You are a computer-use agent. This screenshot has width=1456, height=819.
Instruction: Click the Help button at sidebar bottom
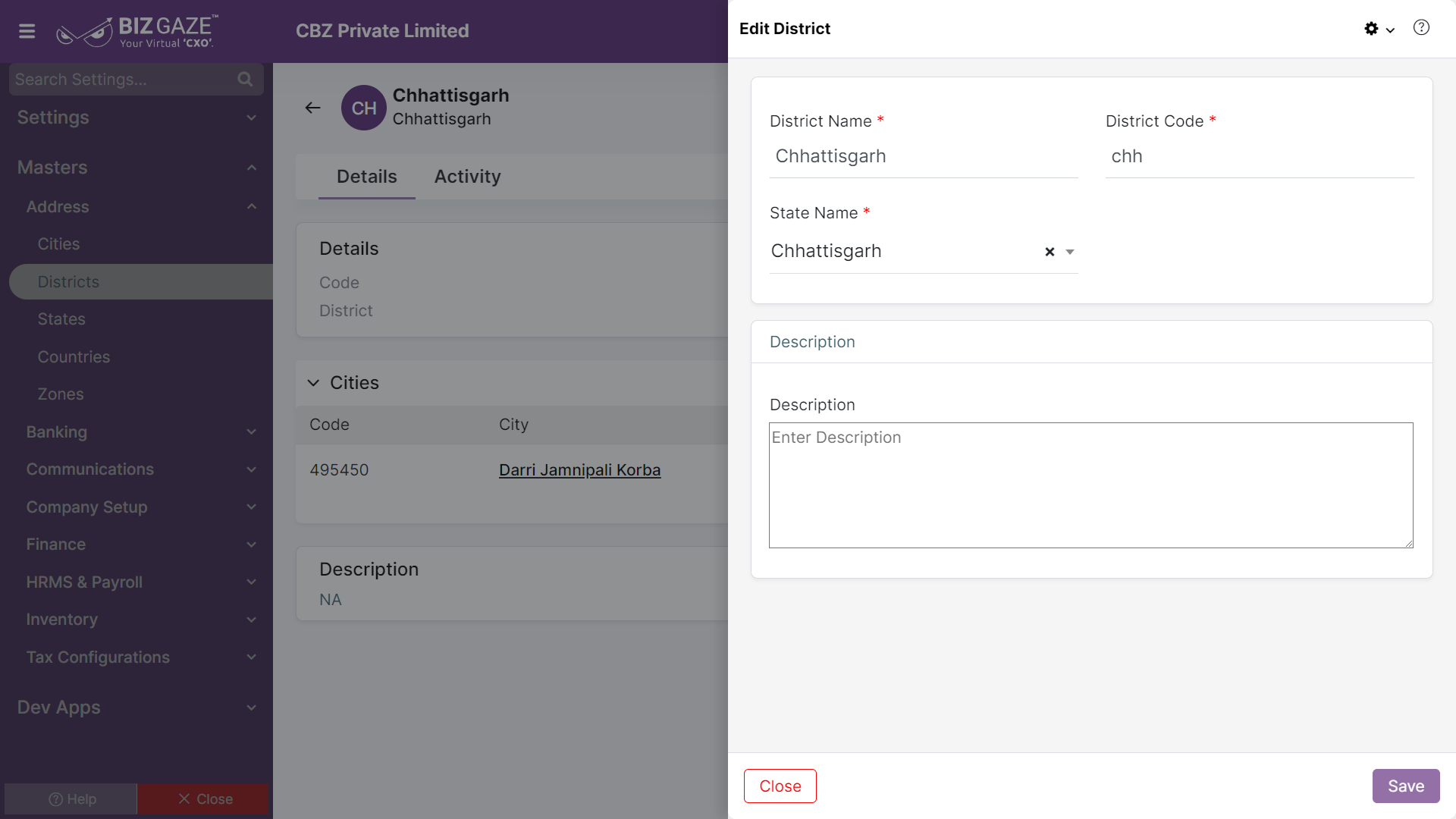point(71,799)
